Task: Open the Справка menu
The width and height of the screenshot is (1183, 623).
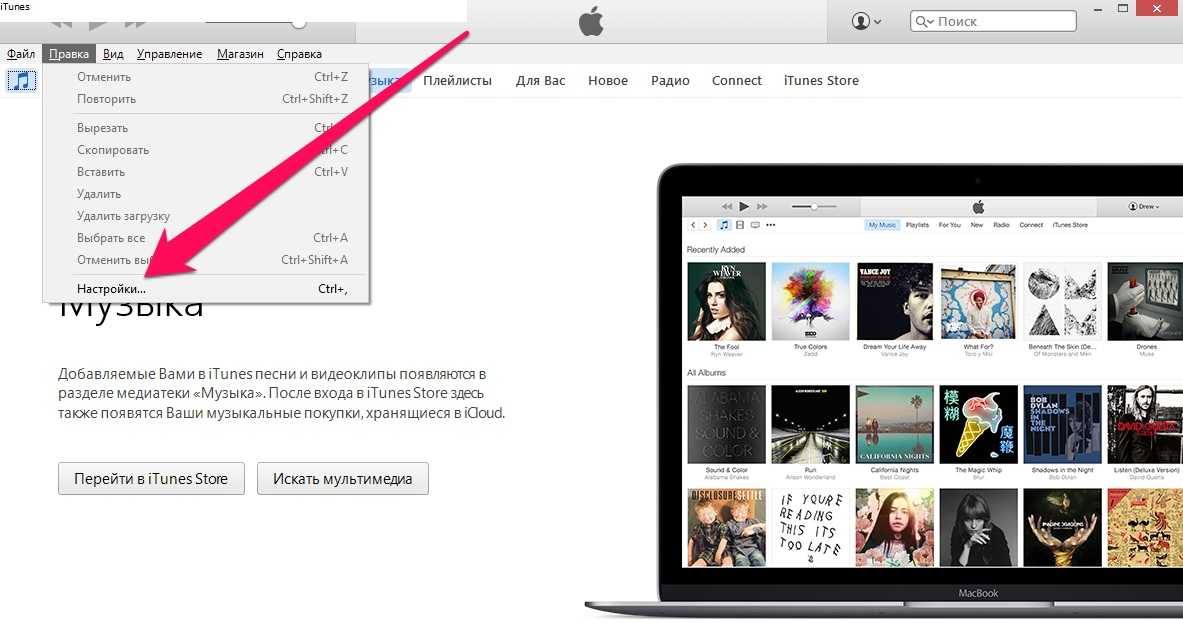Action: 299,54
